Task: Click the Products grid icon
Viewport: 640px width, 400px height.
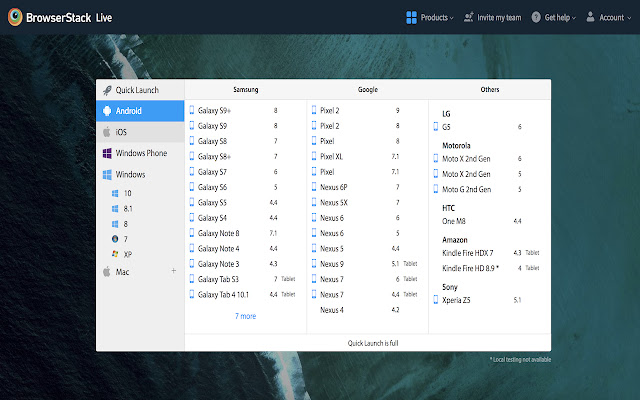Action: [411, 17]
